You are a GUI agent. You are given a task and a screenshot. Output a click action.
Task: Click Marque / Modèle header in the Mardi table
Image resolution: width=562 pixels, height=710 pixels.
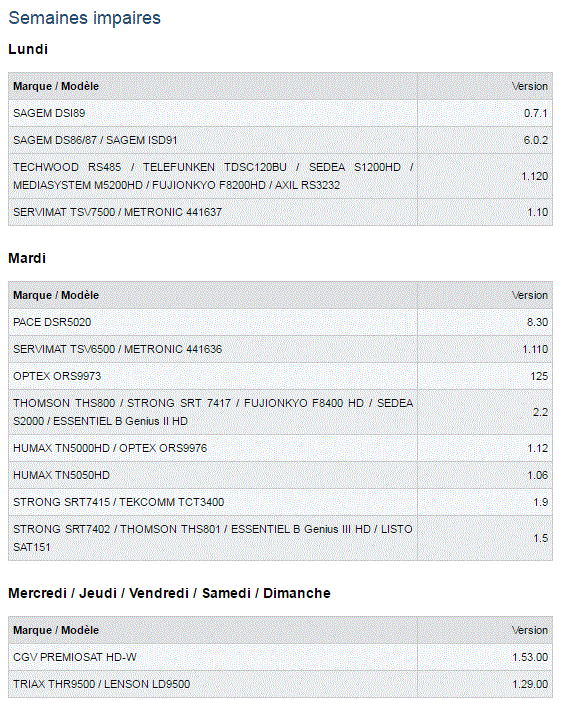click(56, 295)
